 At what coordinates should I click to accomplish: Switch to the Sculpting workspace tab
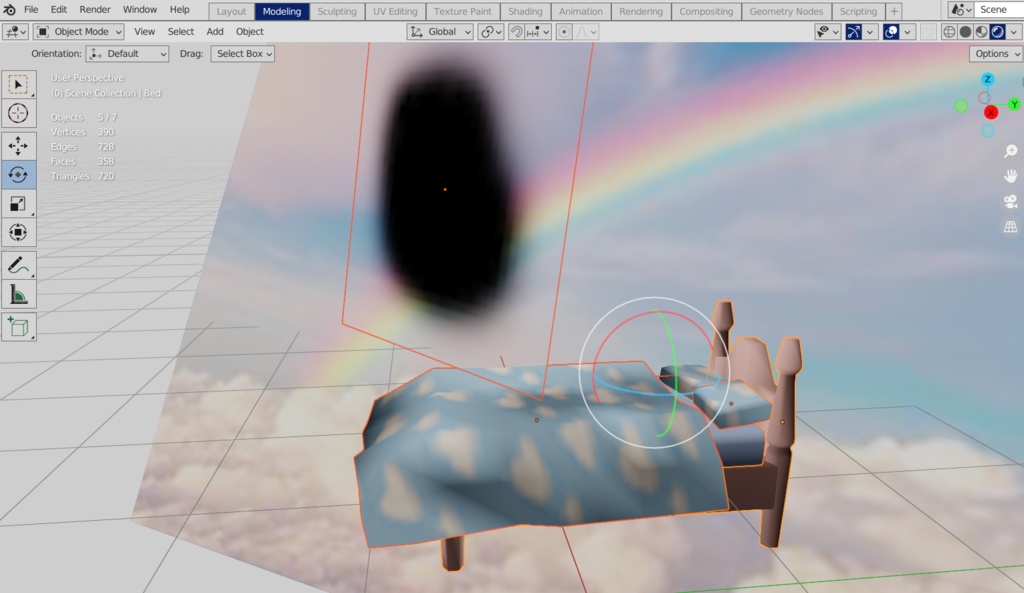click(337, 11)
